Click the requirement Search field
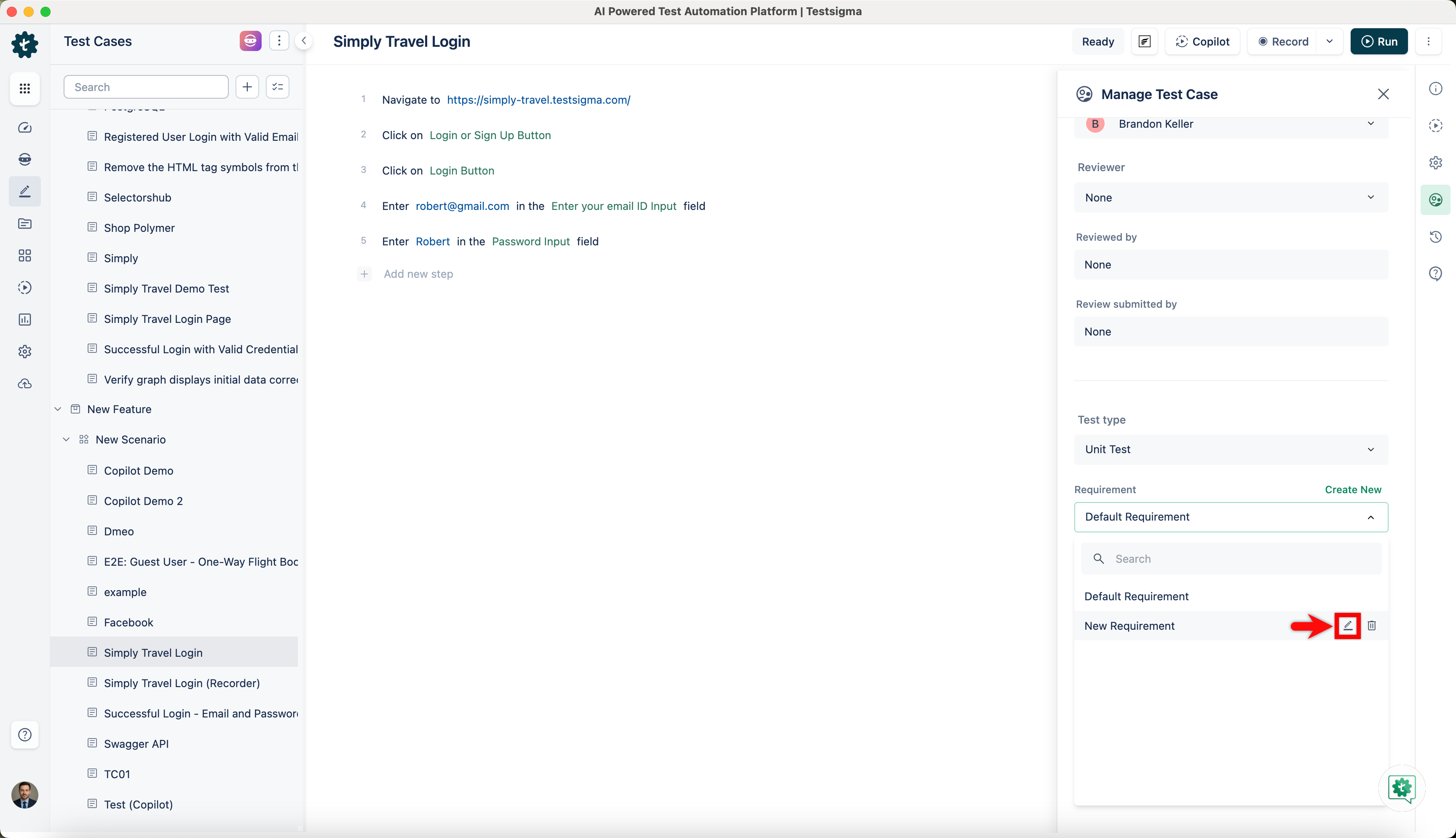The image size is (1456, 838). tap(1231, 559)
